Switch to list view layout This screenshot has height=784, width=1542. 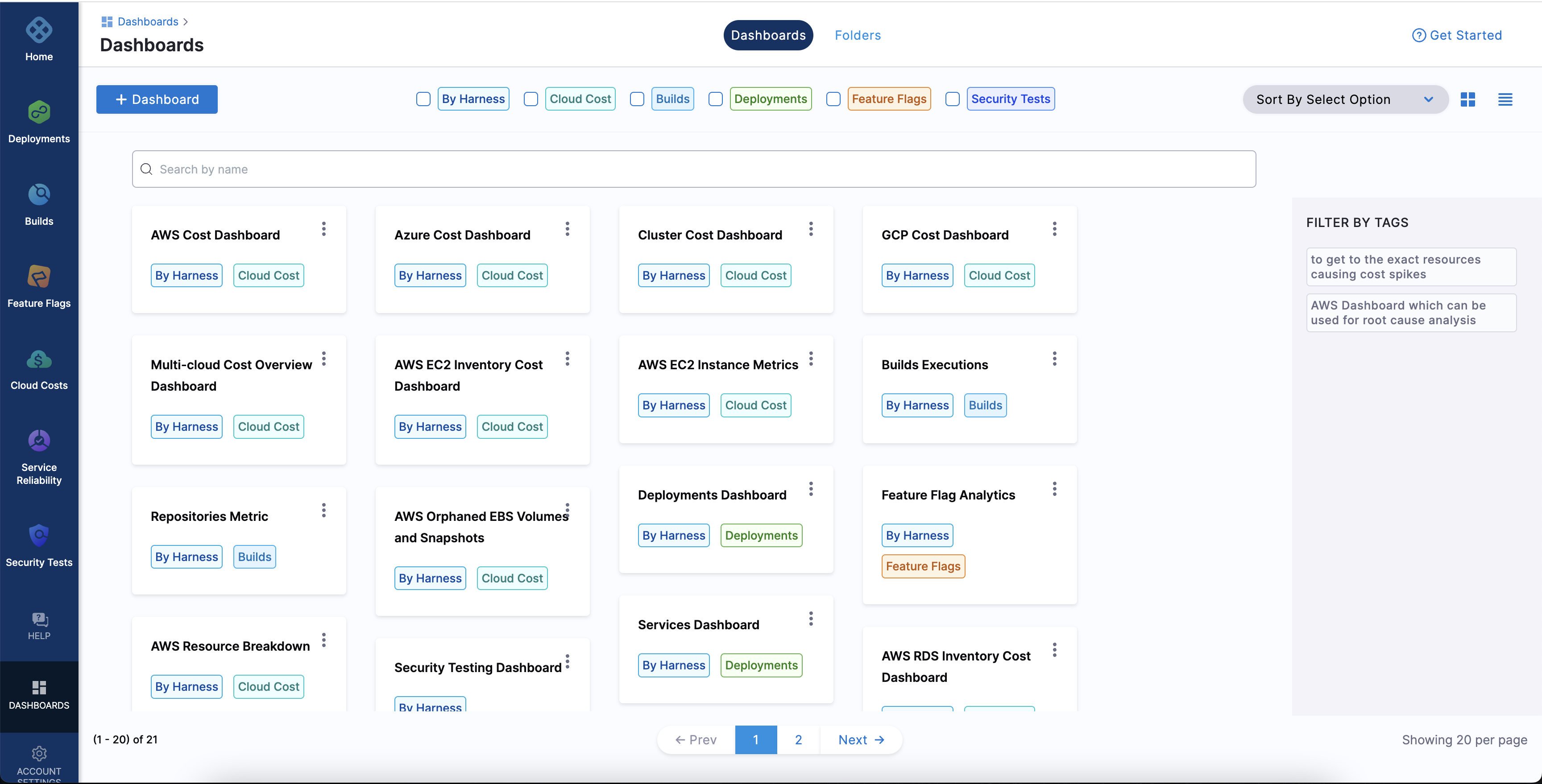click(1504, 99)
